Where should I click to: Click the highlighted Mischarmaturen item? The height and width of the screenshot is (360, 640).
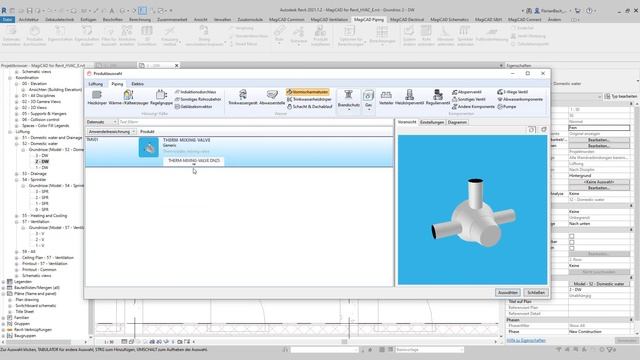coord(307,92)
